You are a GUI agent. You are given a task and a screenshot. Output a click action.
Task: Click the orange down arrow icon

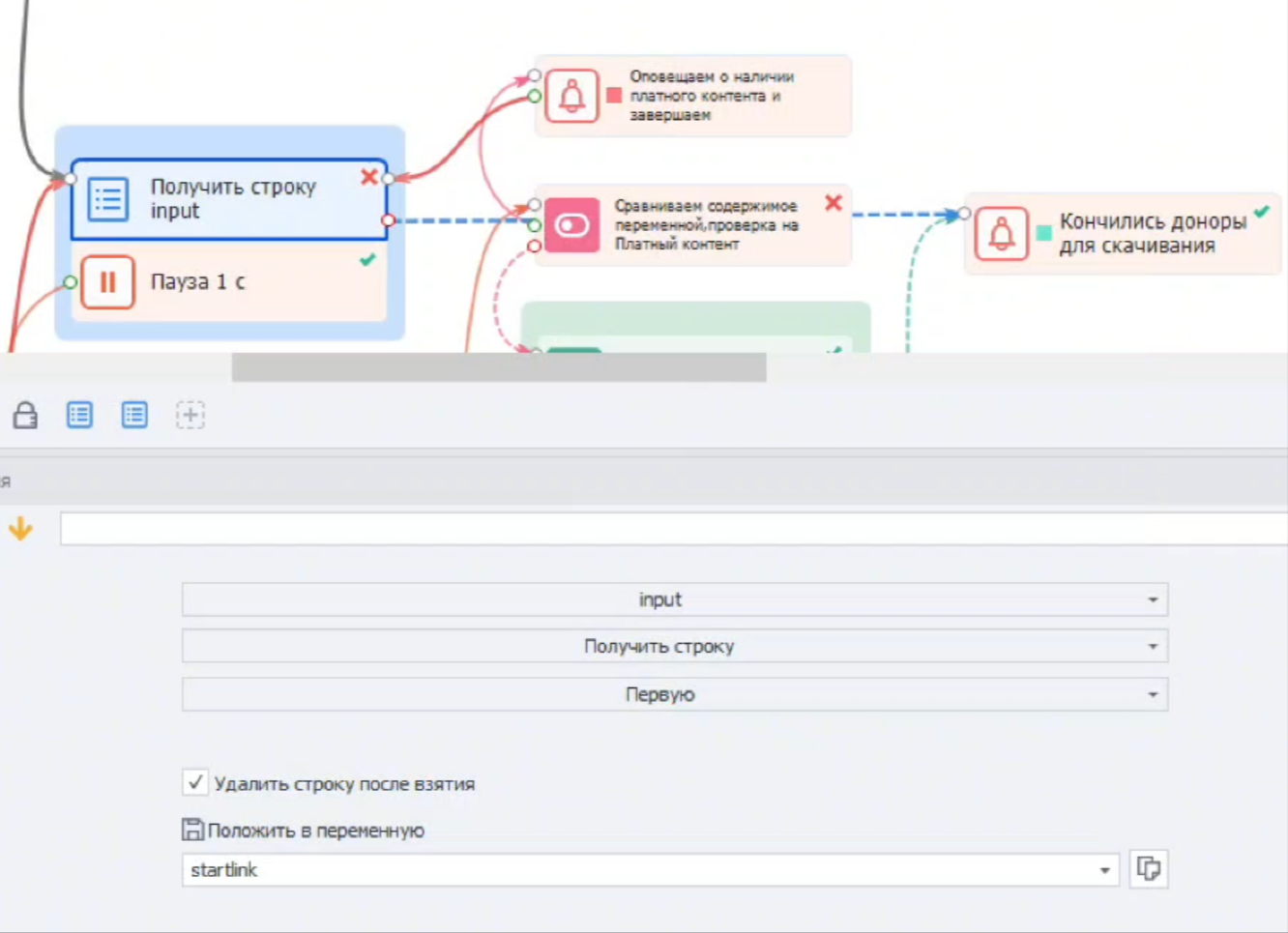[x=20, y=529]
